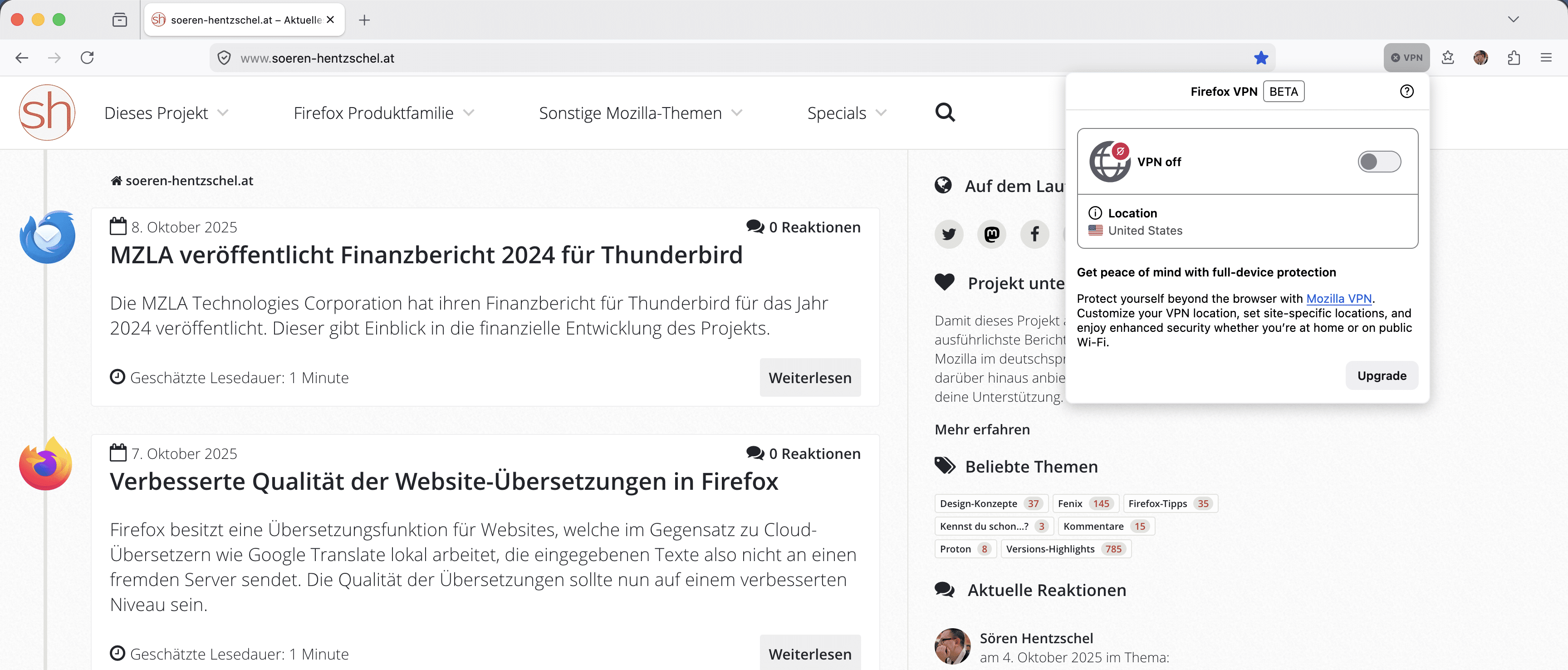Open Firefox application hamburger menu
Image resolution: width=1568 pixels, height=670 pixels.
point(1545,58)
